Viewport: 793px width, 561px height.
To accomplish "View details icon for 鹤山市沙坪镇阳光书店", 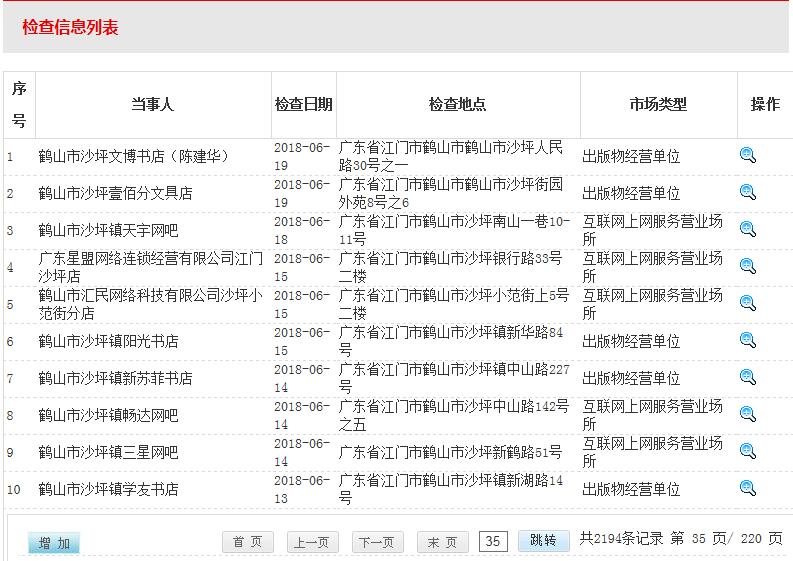I will (747, 340).
